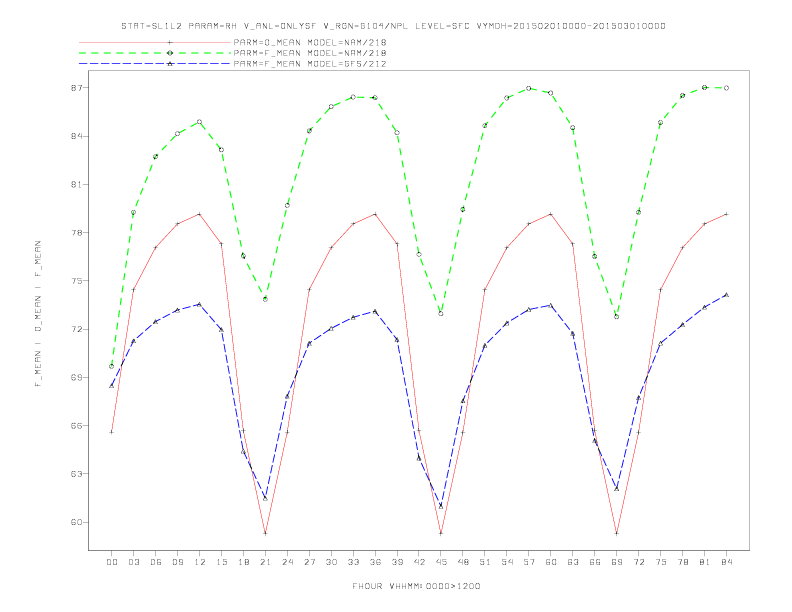Click the x-axis tick label 36
The height and width of the screenshot is (612, 792).
pos(375,562)
